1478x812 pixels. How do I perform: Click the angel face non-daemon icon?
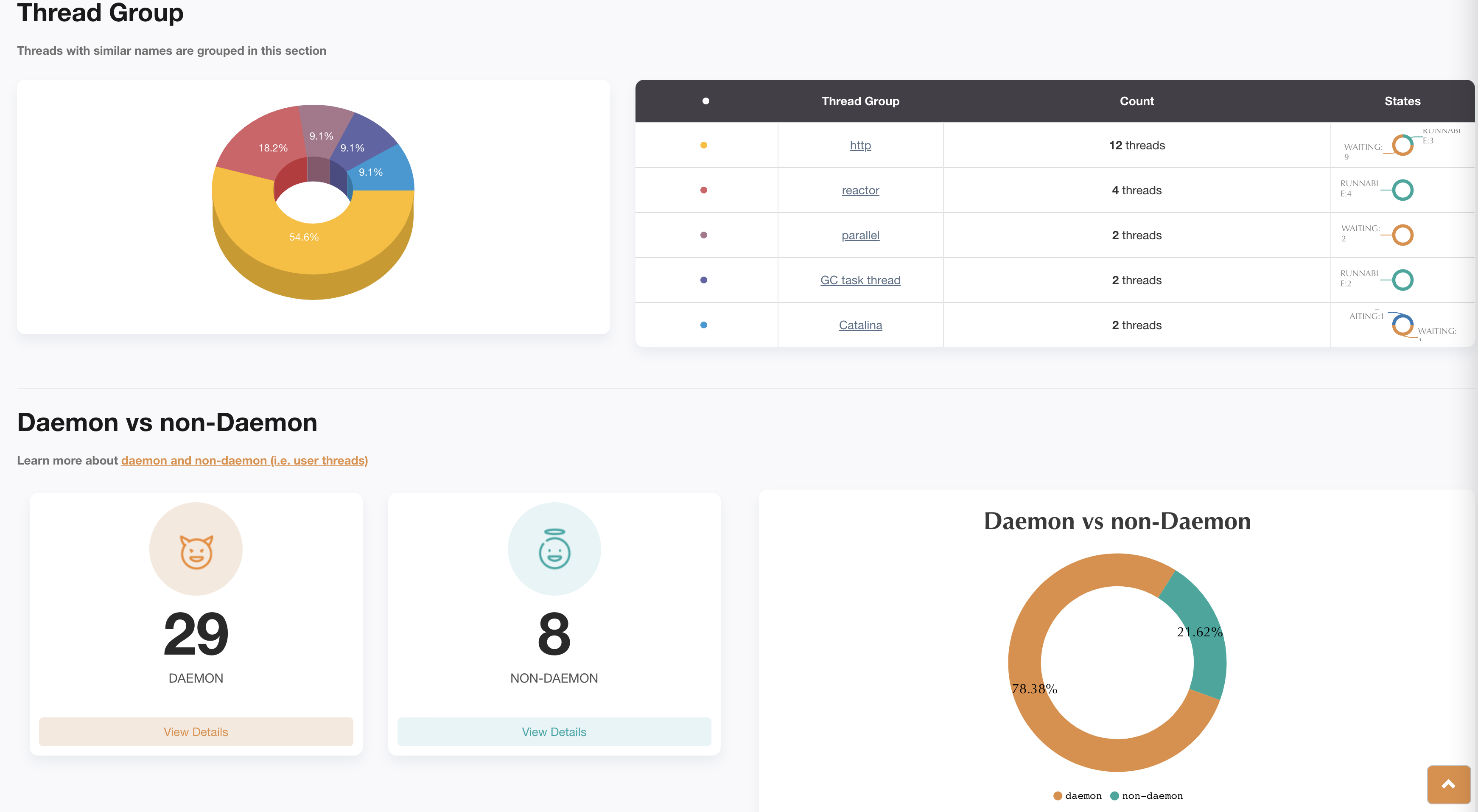pos(554,550)
